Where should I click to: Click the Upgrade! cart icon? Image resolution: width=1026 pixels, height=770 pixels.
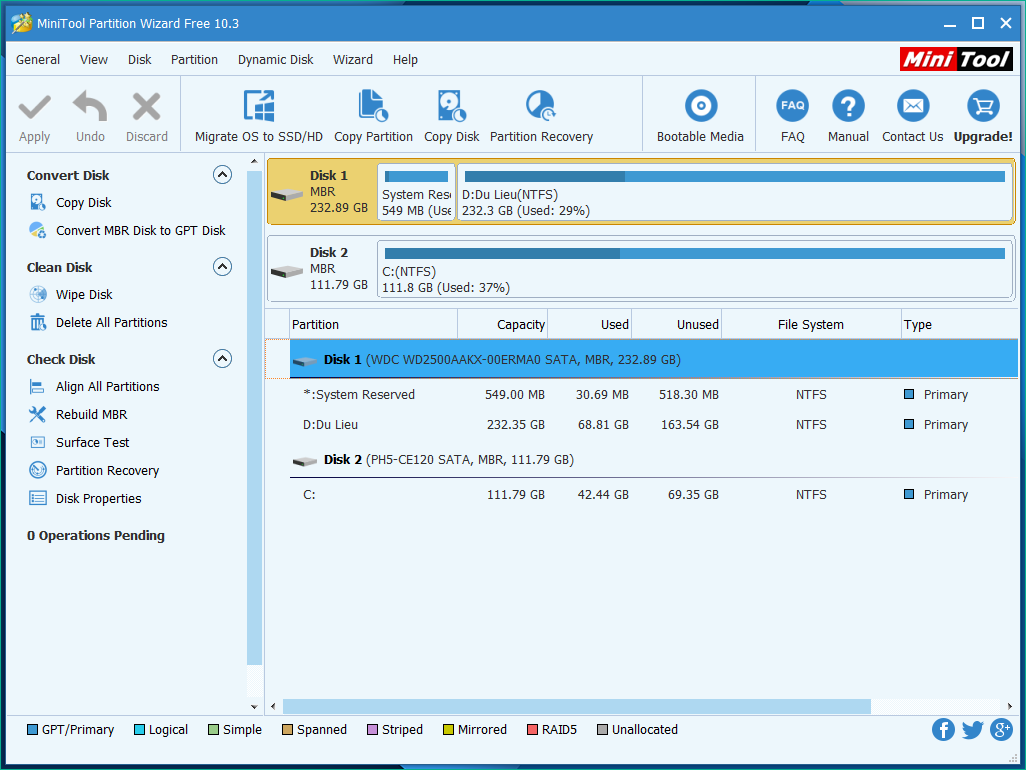point(983,106)
